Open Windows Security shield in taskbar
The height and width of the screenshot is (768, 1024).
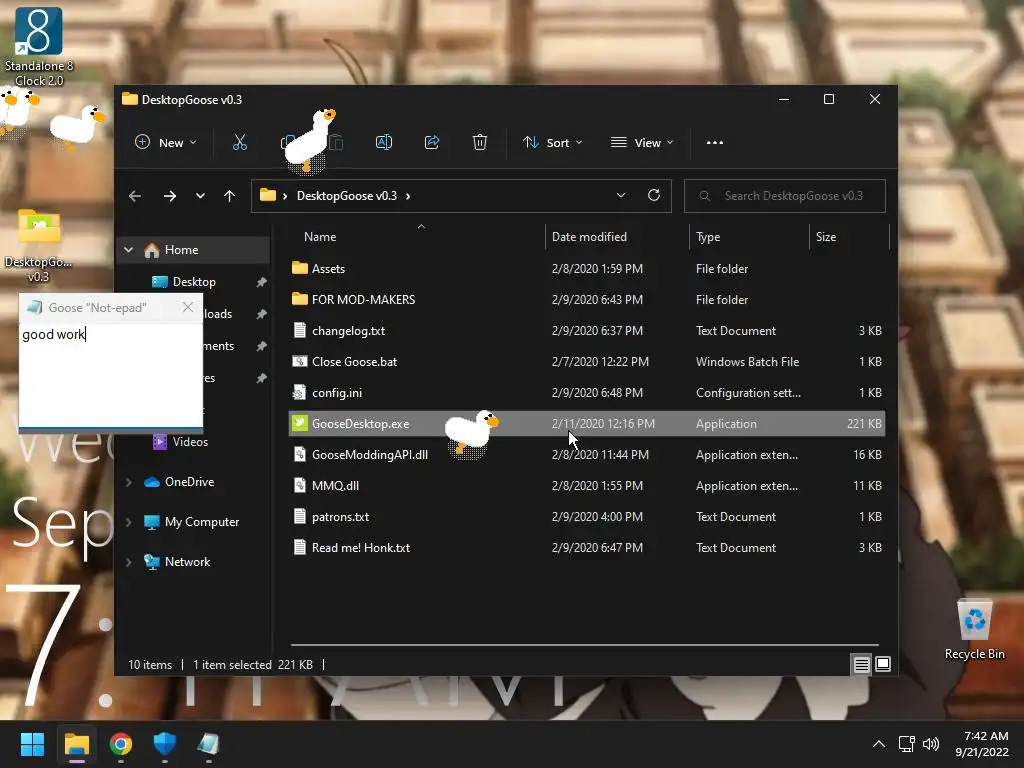pyautogui.click(x=165, y=744)
